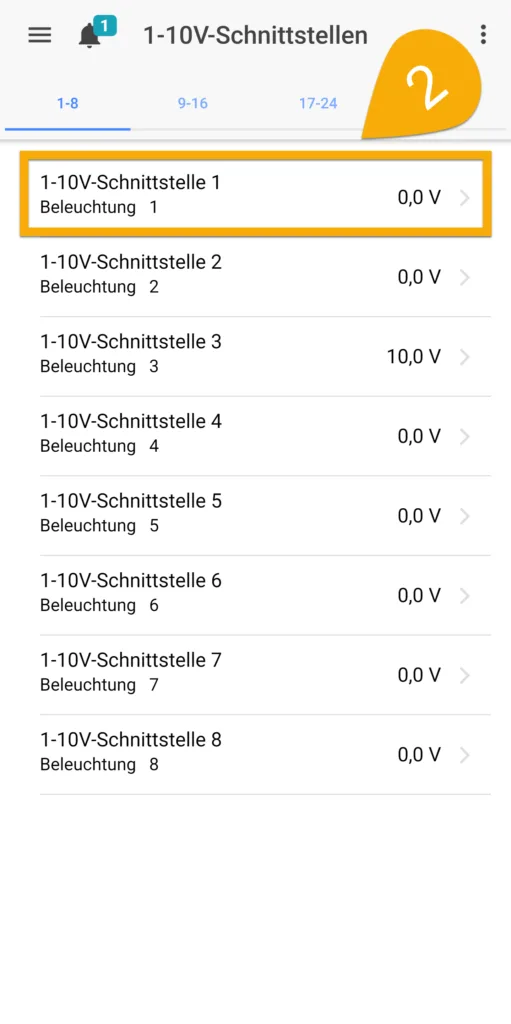511x1024 pixels.
Task: Click the chevron beside 1-10V-Schnittstelle 8
Action: coord(465,755)
